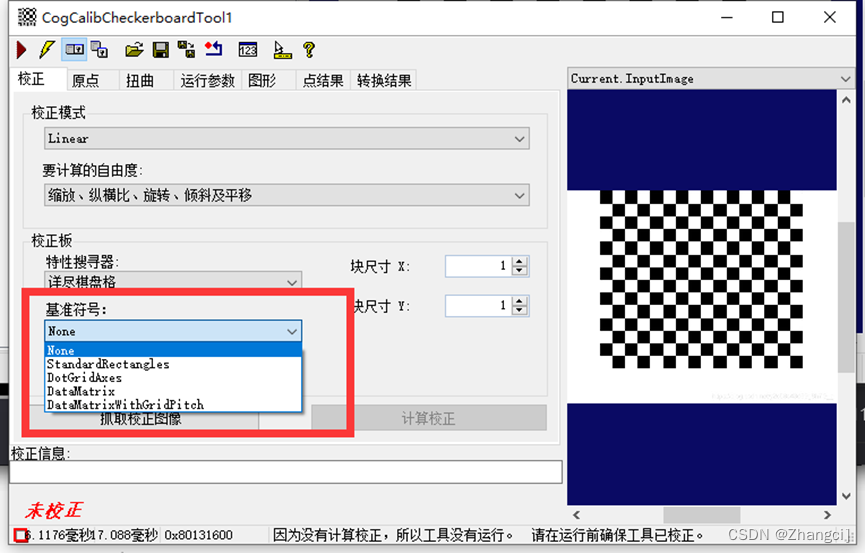This screenshot has width=865, height=553.
Task: Open the 运行参数 tab
Action: 207,81
